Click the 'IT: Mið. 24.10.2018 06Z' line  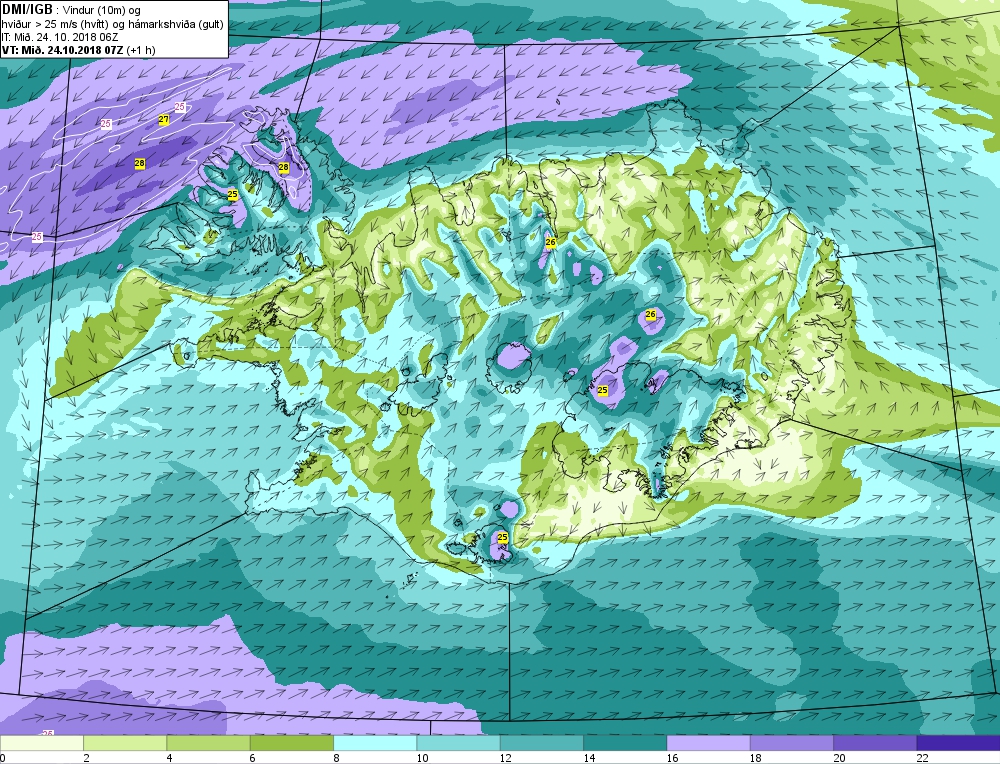click(61, 36)
